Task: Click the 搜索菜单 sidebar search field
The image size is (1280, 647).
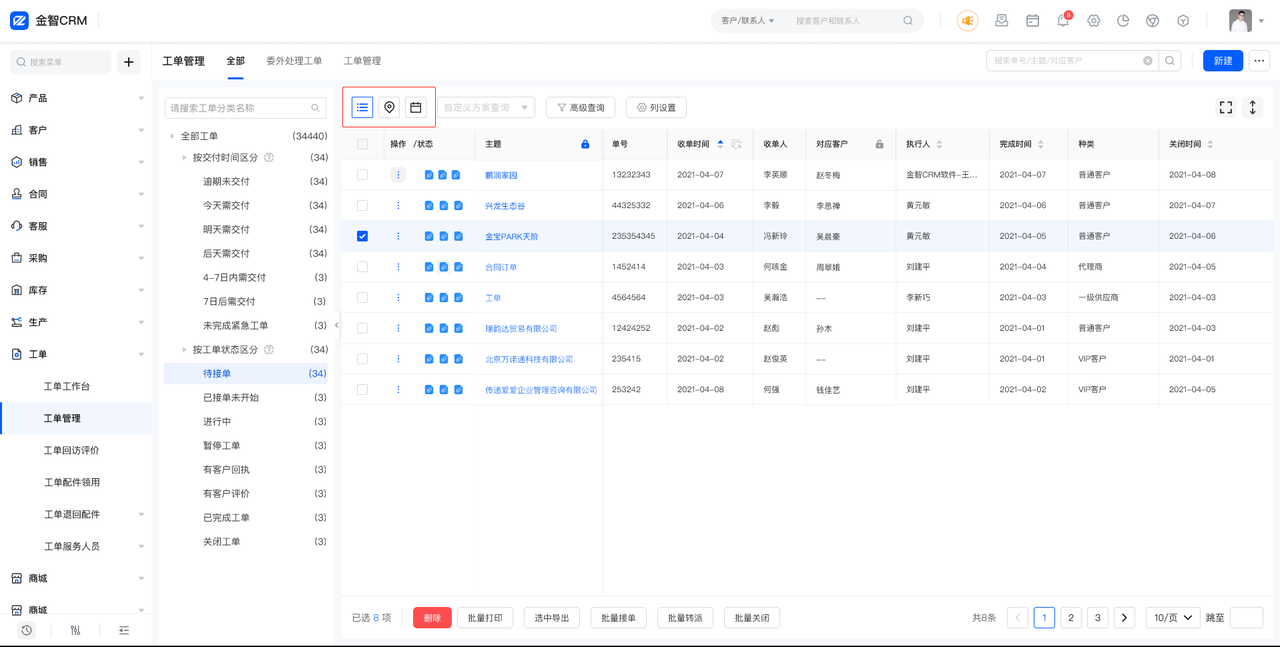Action: (x=60, y=62)
